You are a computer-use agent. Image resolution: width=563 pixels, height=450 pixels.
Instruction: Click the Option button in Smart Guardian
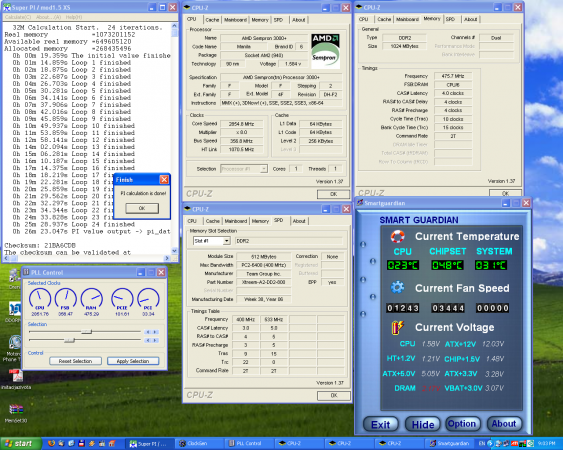click(462, 424)
